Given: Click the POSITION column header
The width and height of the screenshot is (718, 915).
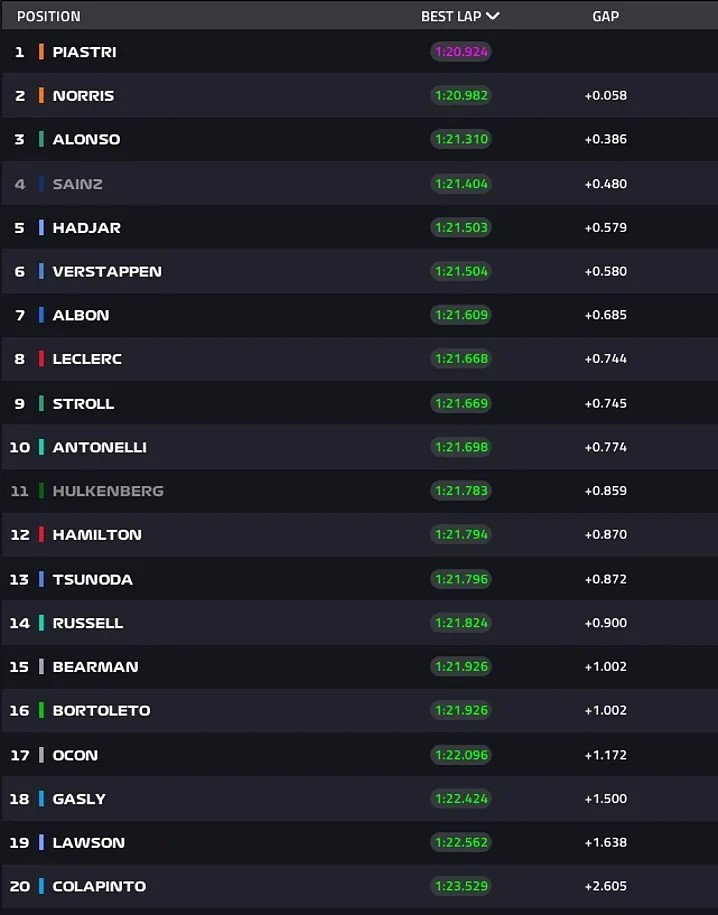Looking at the screenshot, I should pos(48,16).
